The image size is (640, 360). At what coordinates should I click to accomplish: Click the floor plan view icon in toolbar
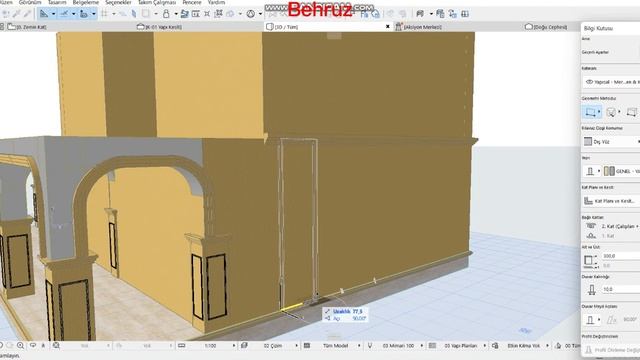pos(196,14)
